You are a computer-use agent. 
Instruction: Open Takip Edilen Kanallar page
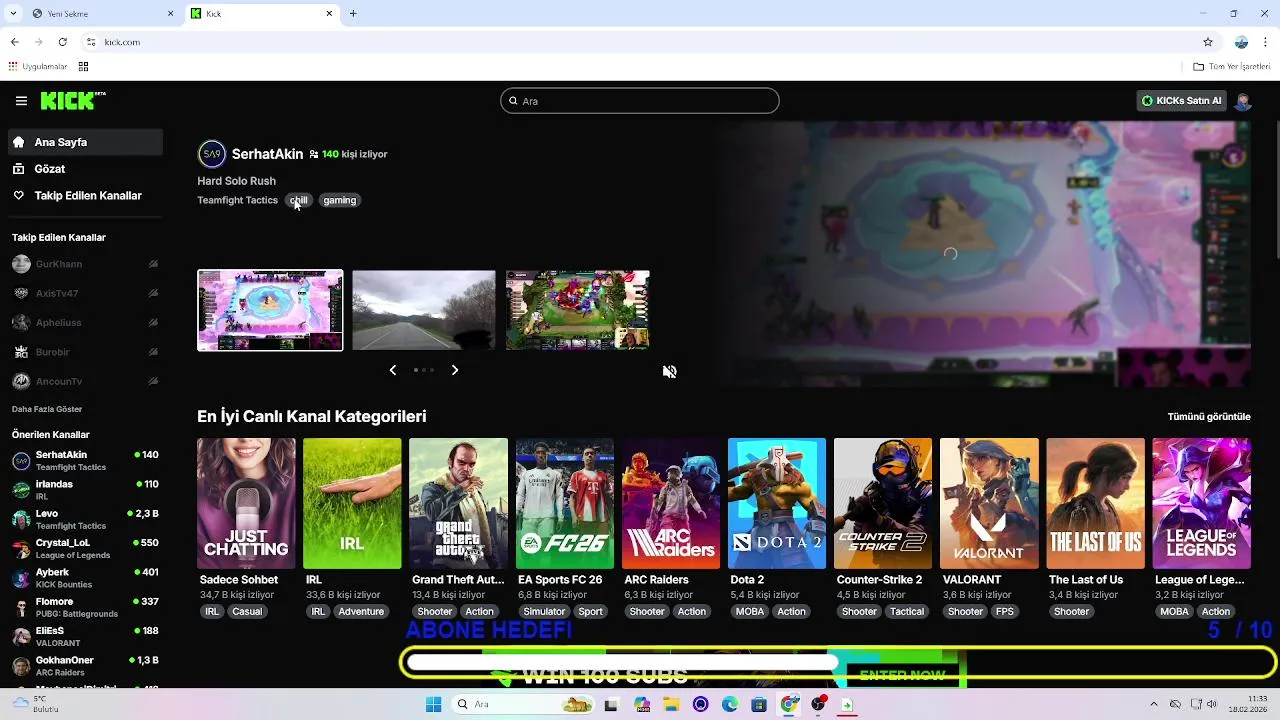coord(85,196)
